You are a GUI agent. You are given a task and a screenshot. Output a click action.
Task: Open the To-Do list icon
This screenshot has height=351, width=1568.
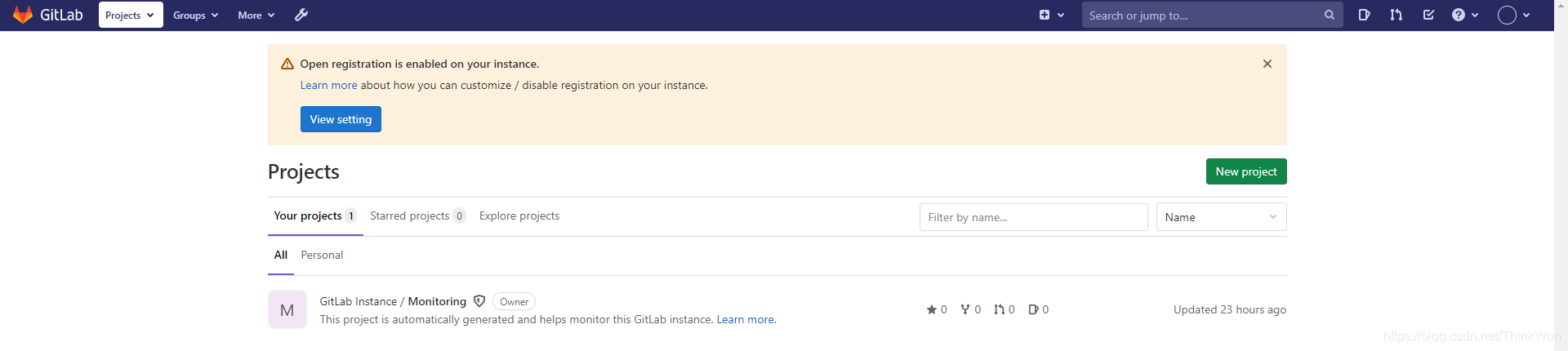(x=1428, y=15)
